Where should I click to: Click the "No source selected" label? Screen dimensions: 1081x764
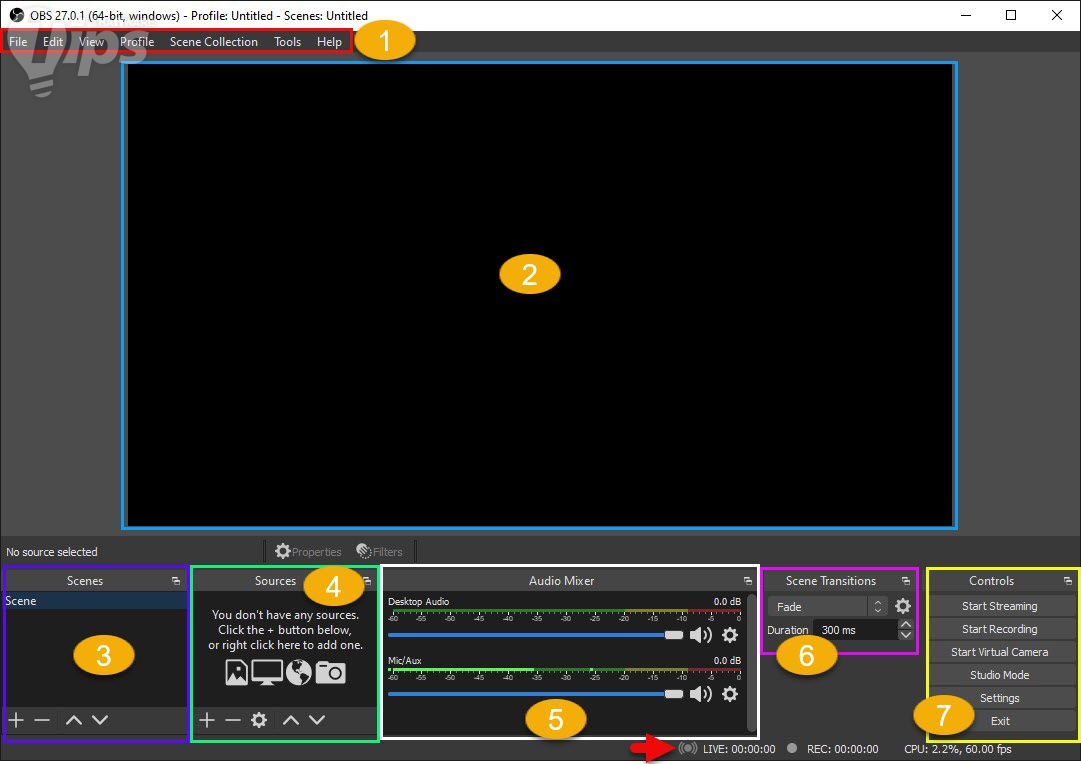pos(52,552)
